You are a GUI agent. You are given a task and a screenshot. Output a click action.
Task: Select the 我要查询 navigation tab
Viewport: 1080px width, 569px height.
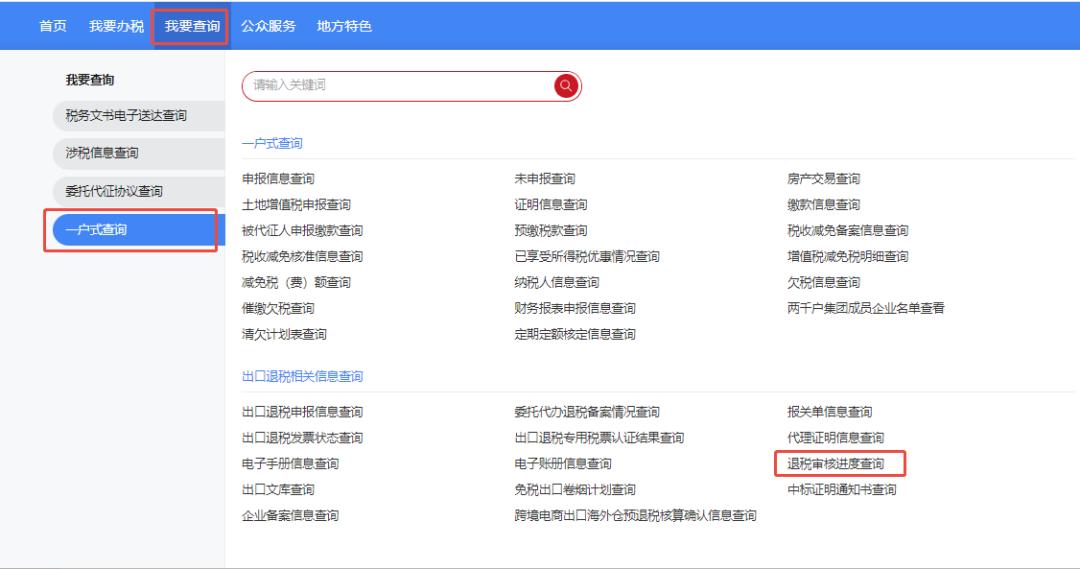pos(192,25)
